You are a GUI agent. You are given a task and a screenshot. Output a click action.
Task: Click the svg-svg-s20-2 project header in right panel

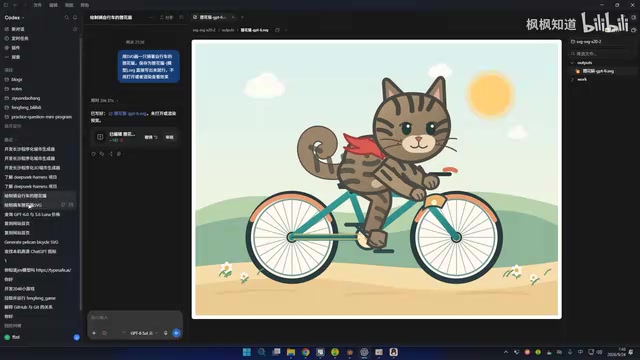[x=586, y=42]
